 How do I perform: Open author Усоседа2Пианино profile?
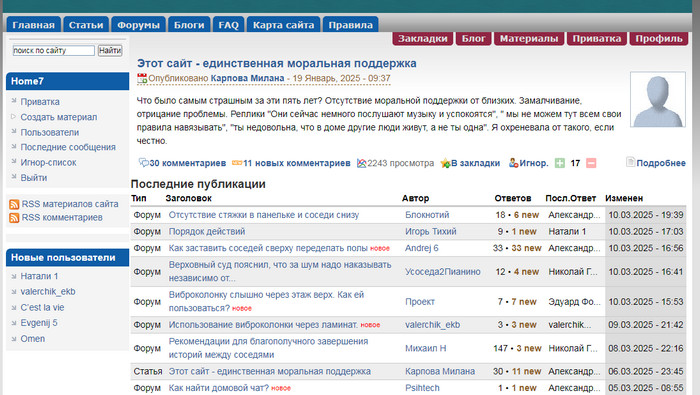(443, 271)
